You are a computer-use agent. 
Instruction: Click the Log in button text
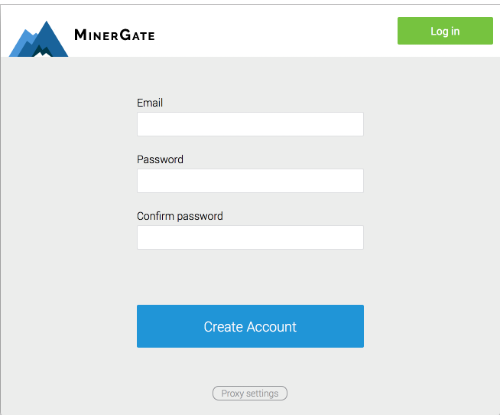[445, 31]
